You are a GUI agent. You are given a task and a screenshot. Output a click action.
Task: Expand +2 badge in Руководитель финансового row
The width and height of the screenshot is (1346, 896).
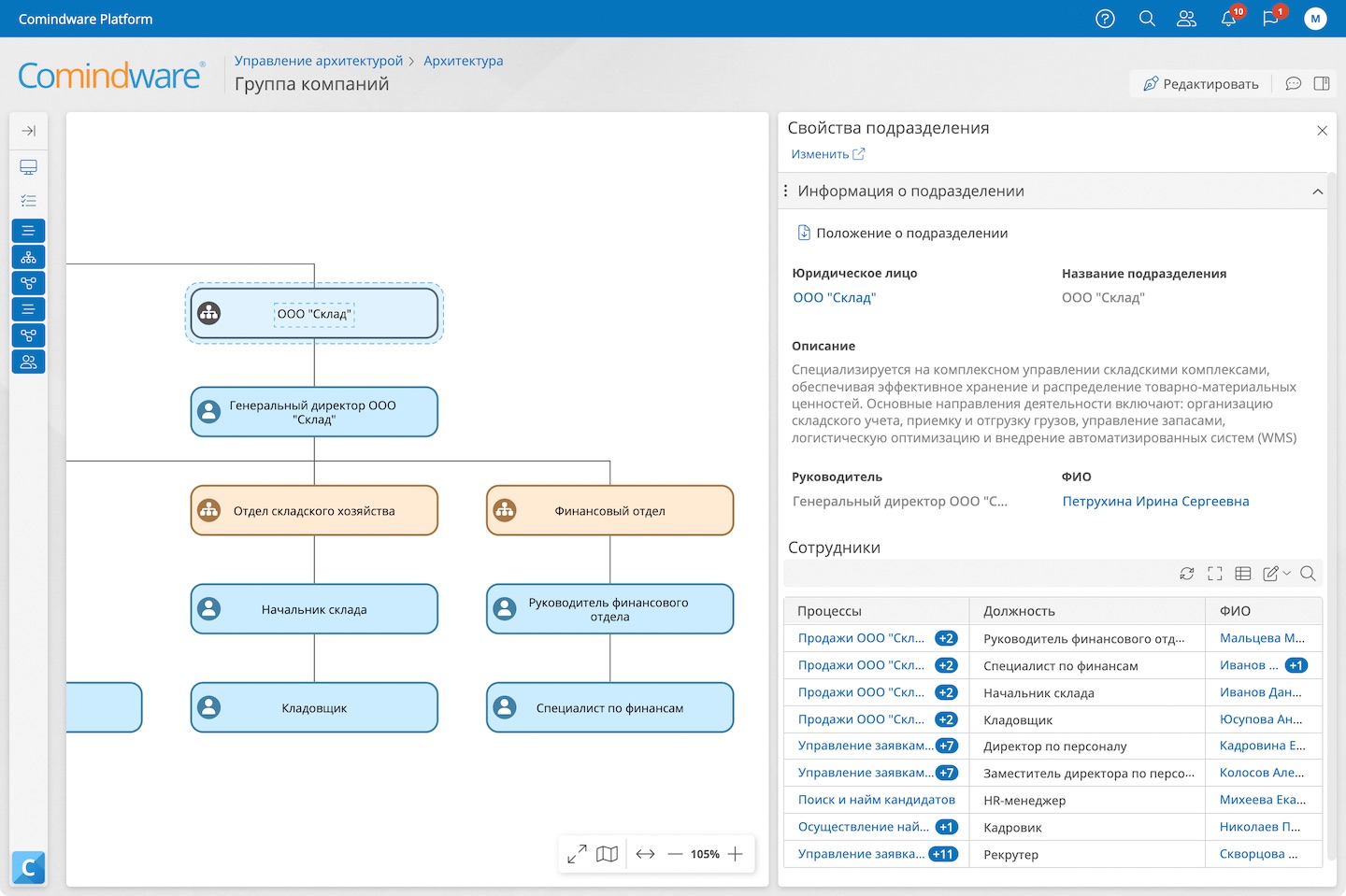click(x=946, y=638)
